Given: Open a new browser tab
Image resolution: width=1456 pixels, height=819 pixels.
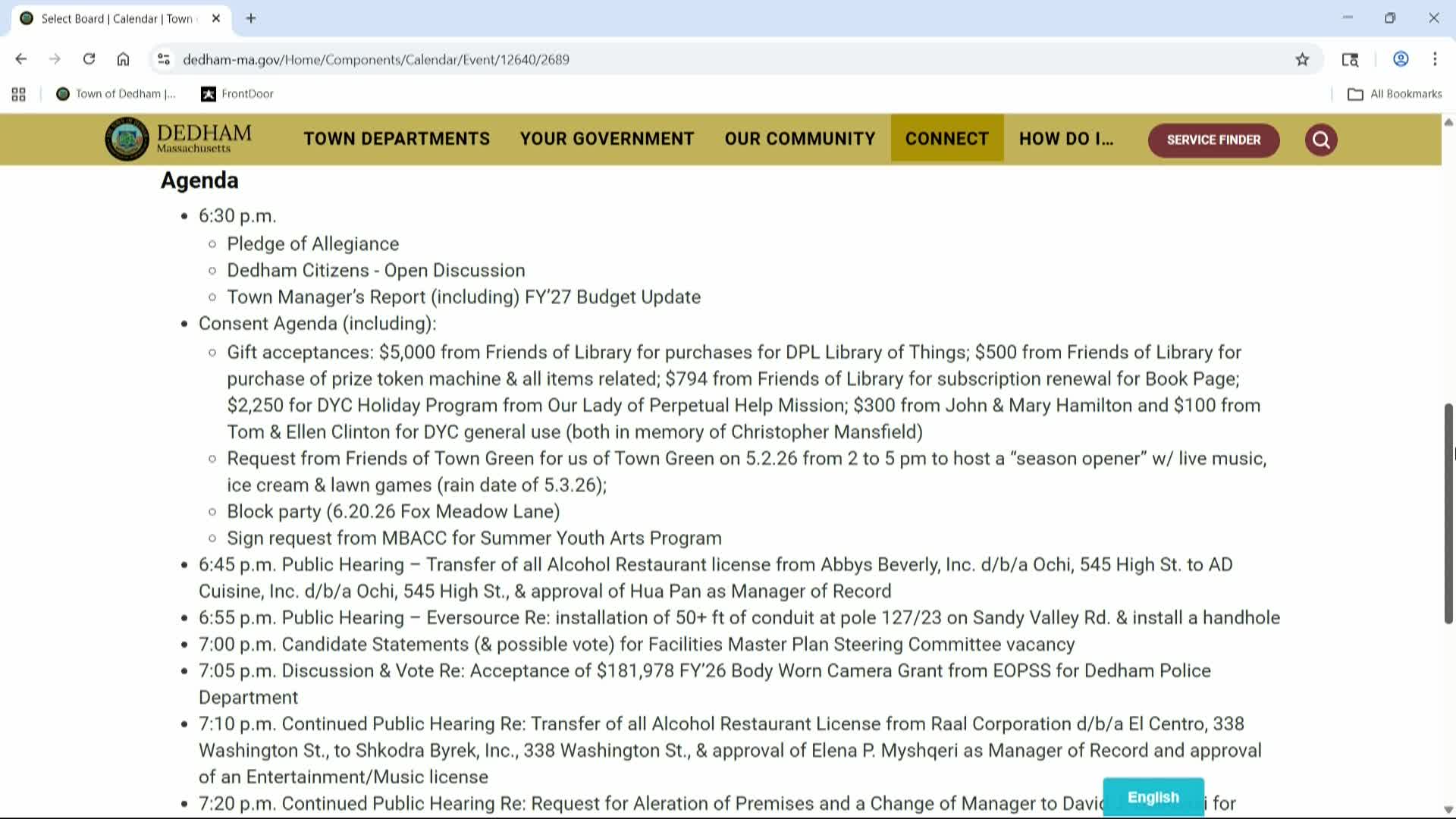Looking at the screenshot, I should click(x=251, y=18).
